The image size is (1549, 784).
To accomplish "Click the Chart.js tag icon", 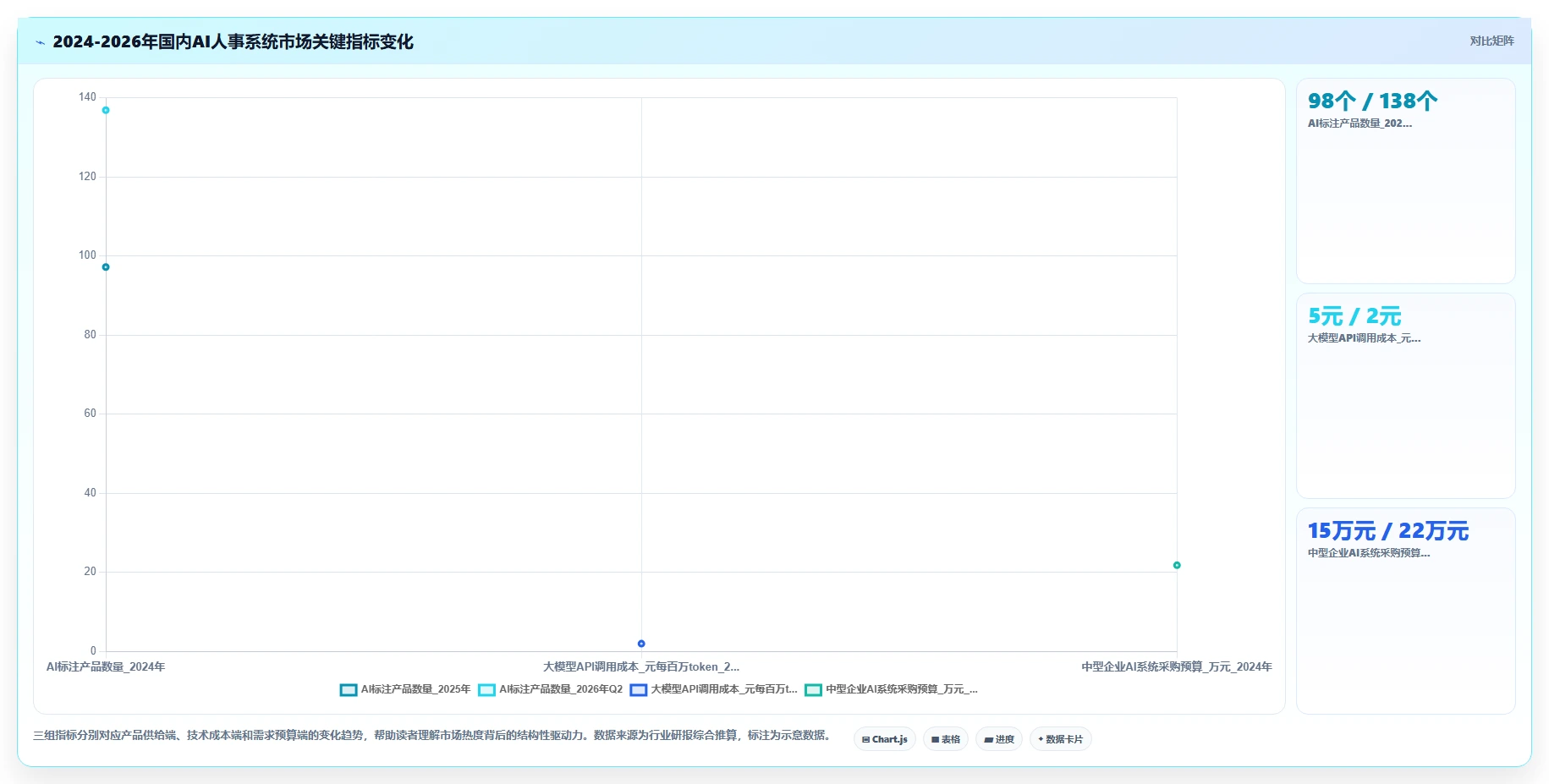I will tap(865, 739).
